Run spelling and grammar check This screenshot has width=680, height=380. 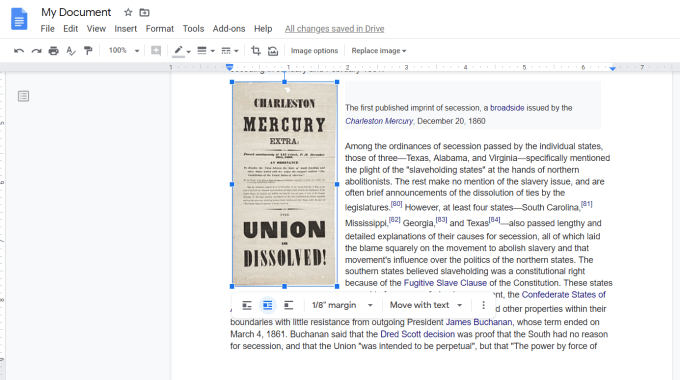(71, 51)
